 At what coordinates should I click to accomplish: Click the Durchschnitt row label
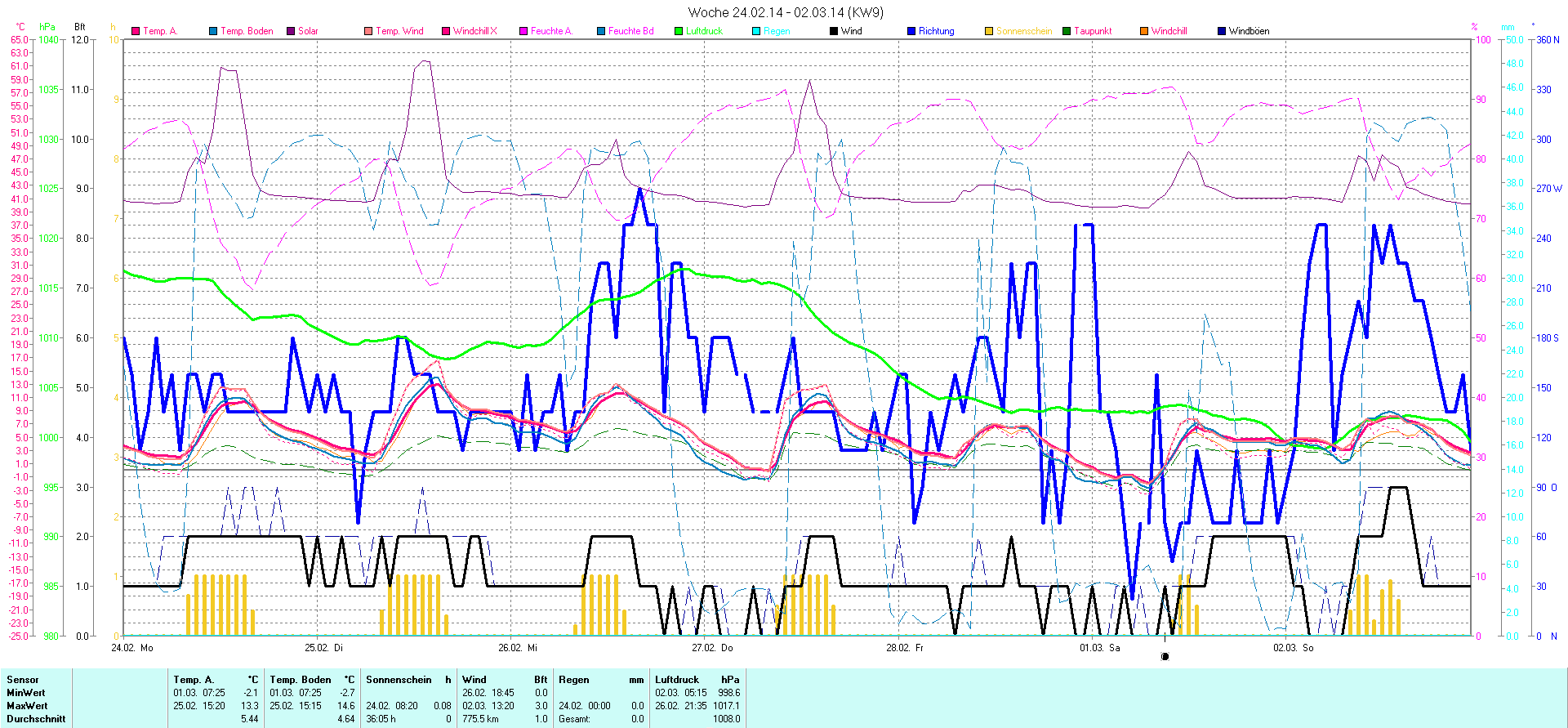click(x=36, y=719)
